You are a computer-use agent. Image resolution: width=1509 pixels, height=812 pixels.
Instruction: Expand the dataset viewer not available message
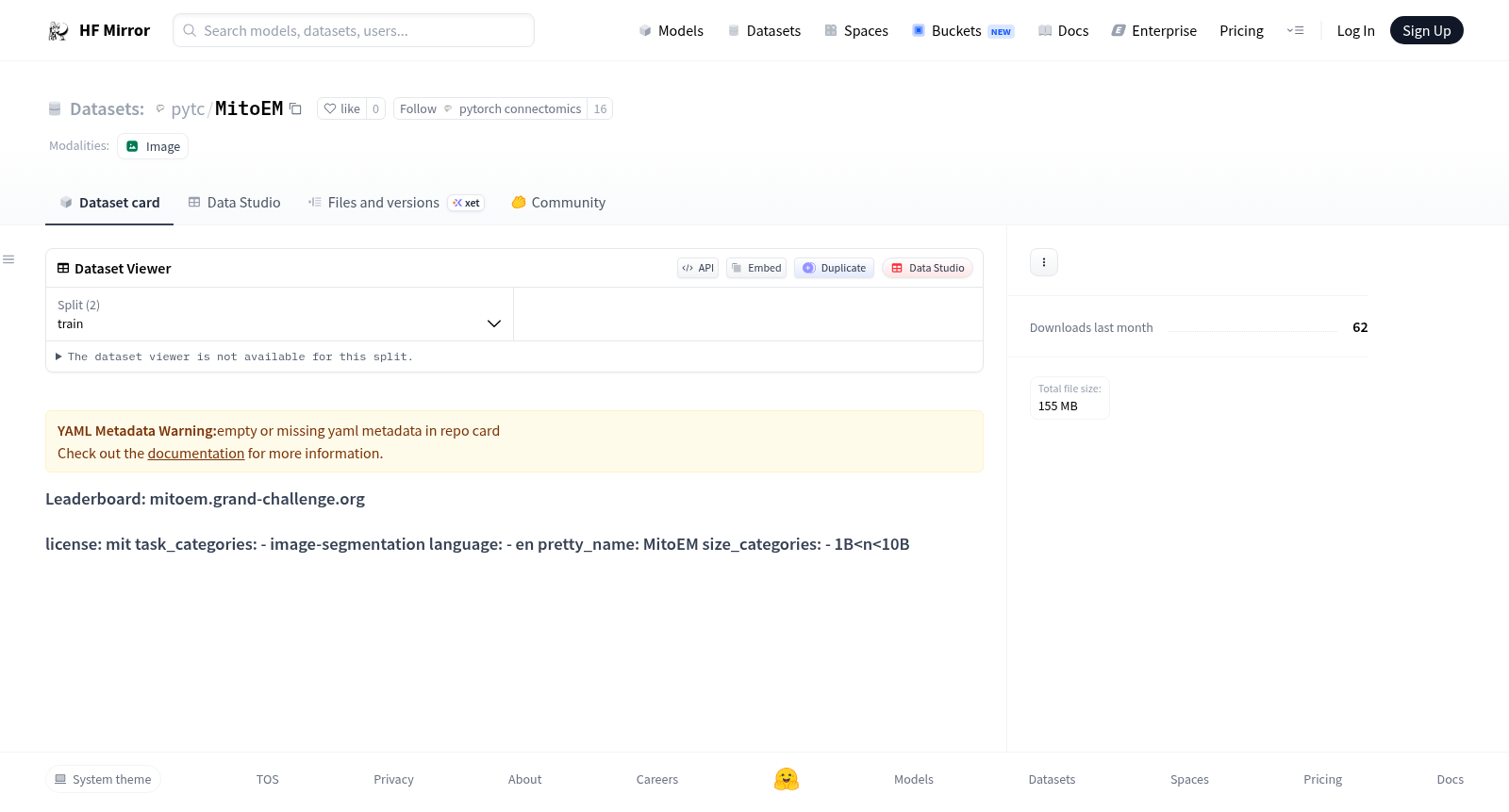click(x=234, y=356)
